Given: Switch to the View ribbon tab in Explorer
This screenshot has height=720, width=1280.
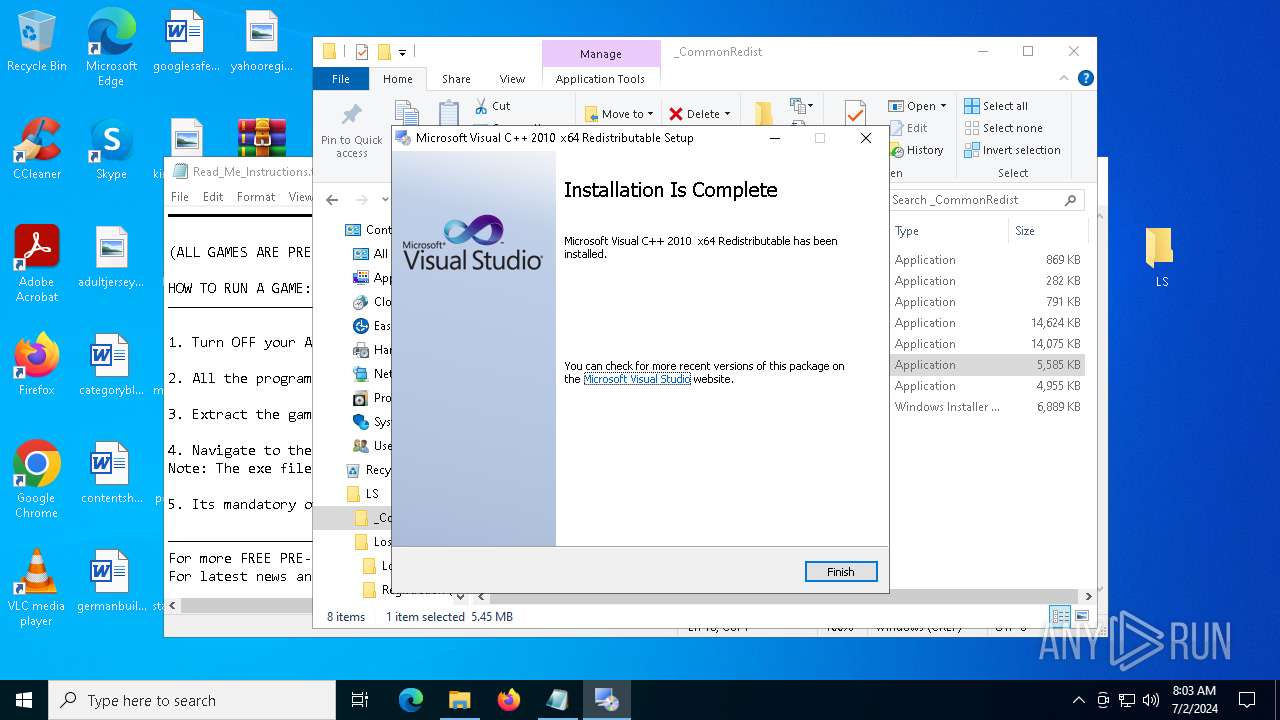Looking at the screenshot, I should click(x=512, y=79).
